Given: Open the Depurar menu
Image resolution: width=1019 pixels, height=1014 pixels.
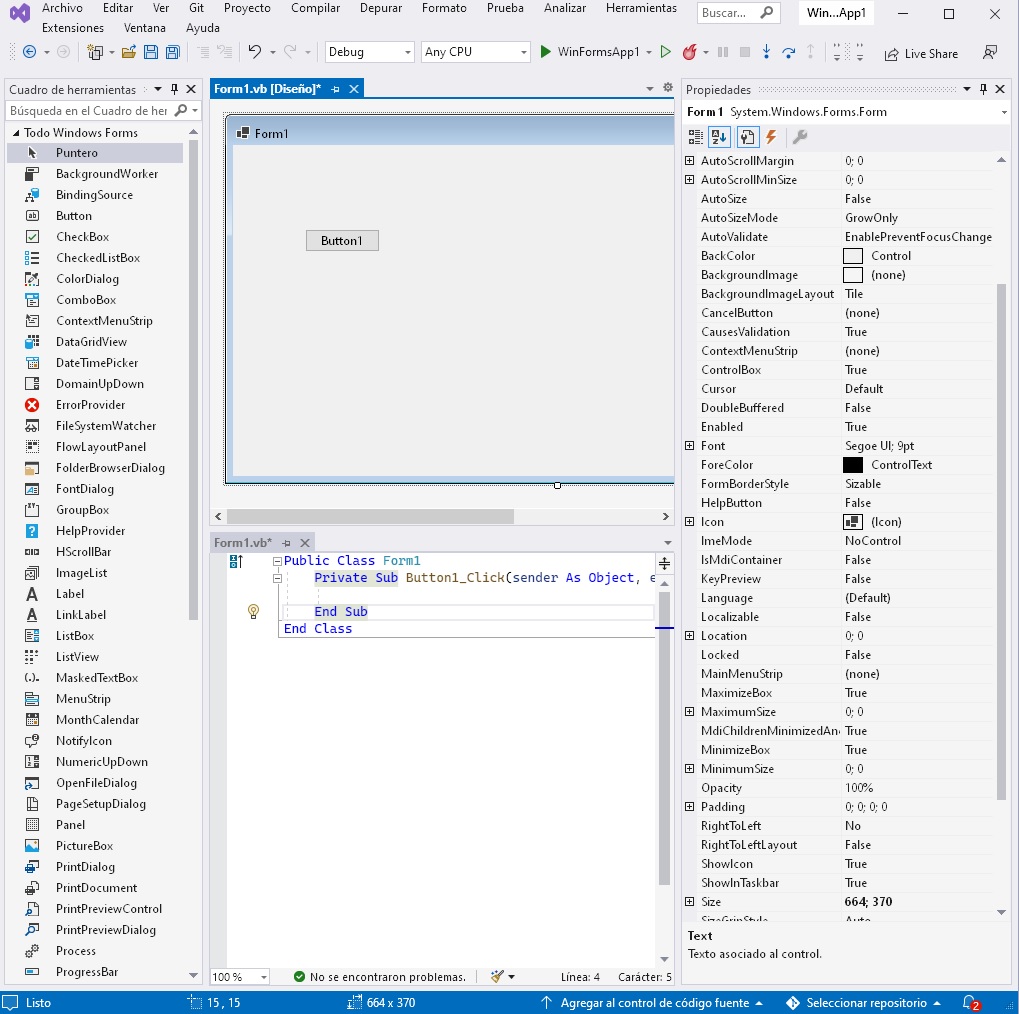Looking at the screenshot, I should point(381,8).
